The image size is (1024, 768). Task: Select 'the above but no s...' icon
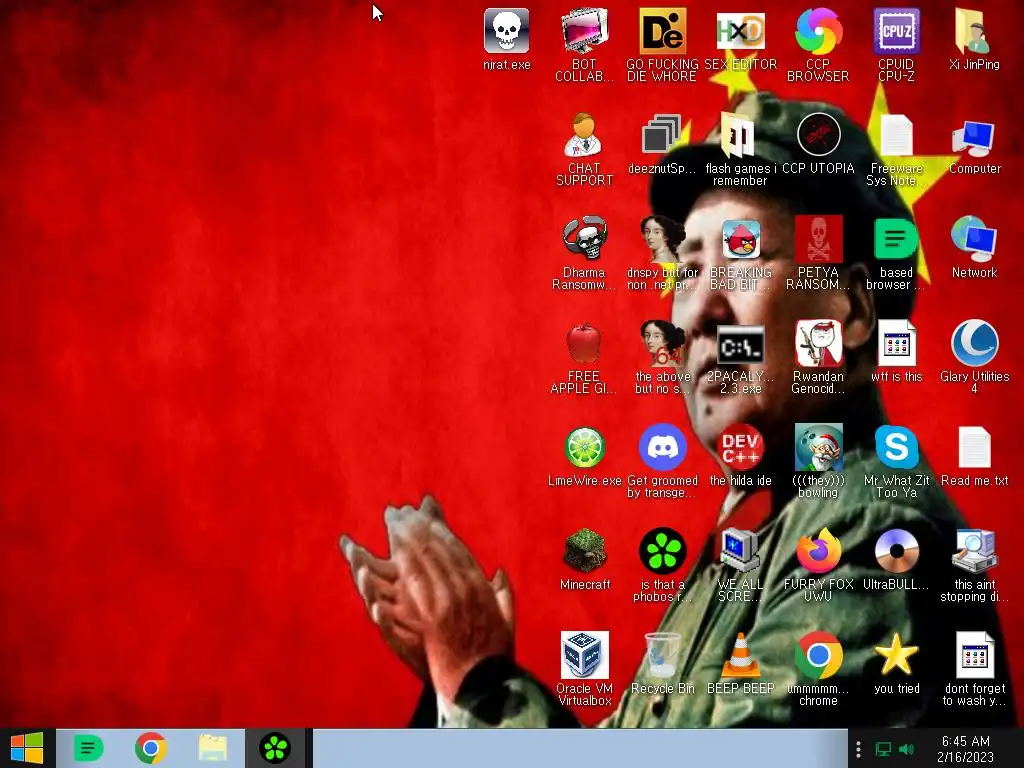coord(662,342)
